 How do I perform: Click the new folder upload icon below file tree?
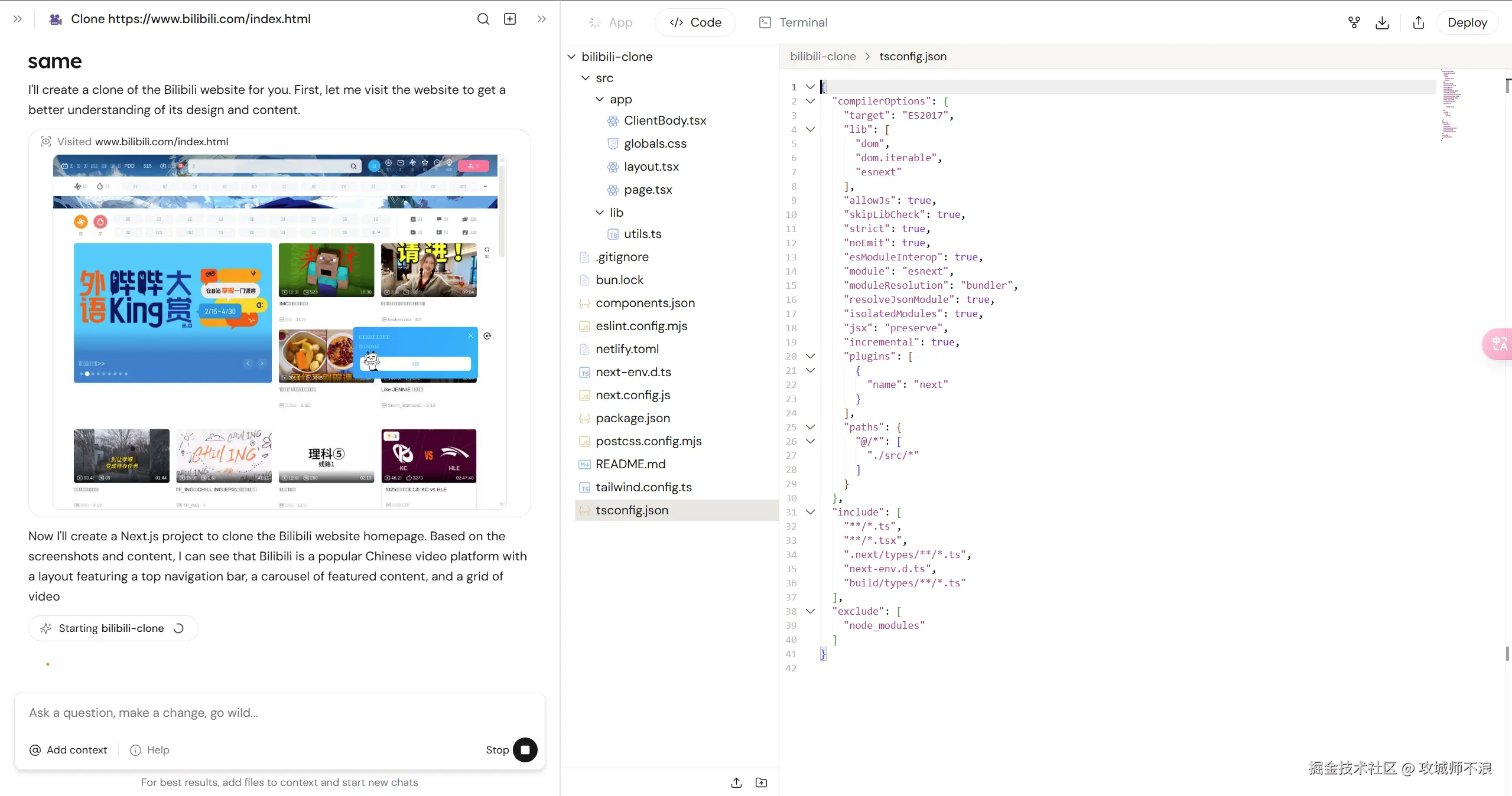tap(761, 782)
